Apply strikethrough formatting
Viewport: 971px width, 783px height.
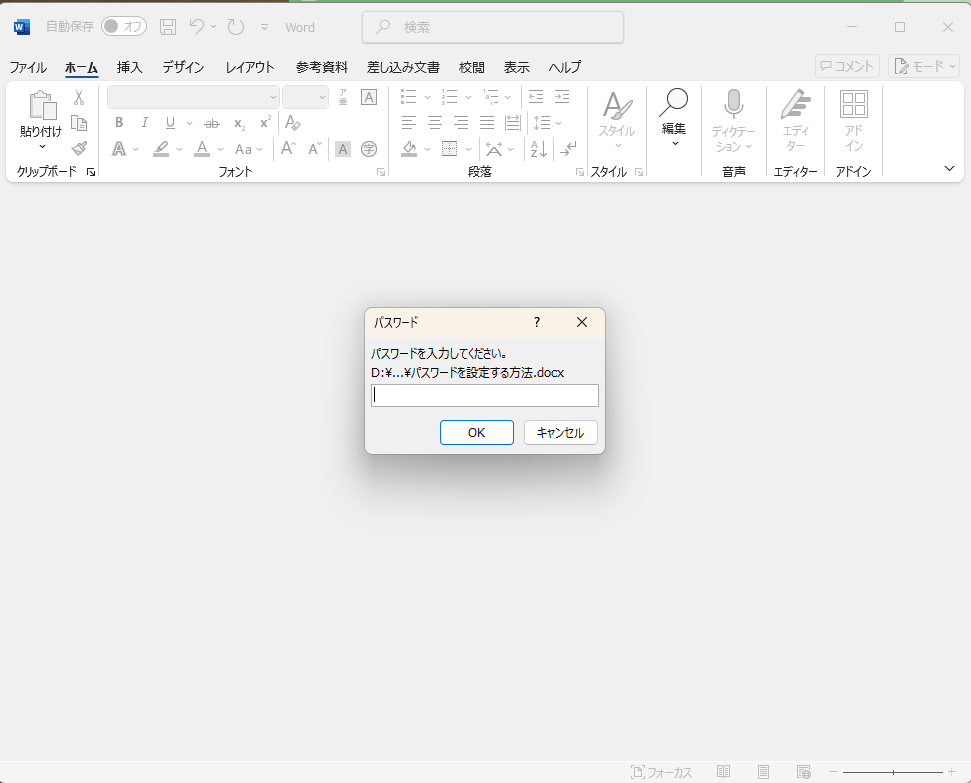(211, 122)
